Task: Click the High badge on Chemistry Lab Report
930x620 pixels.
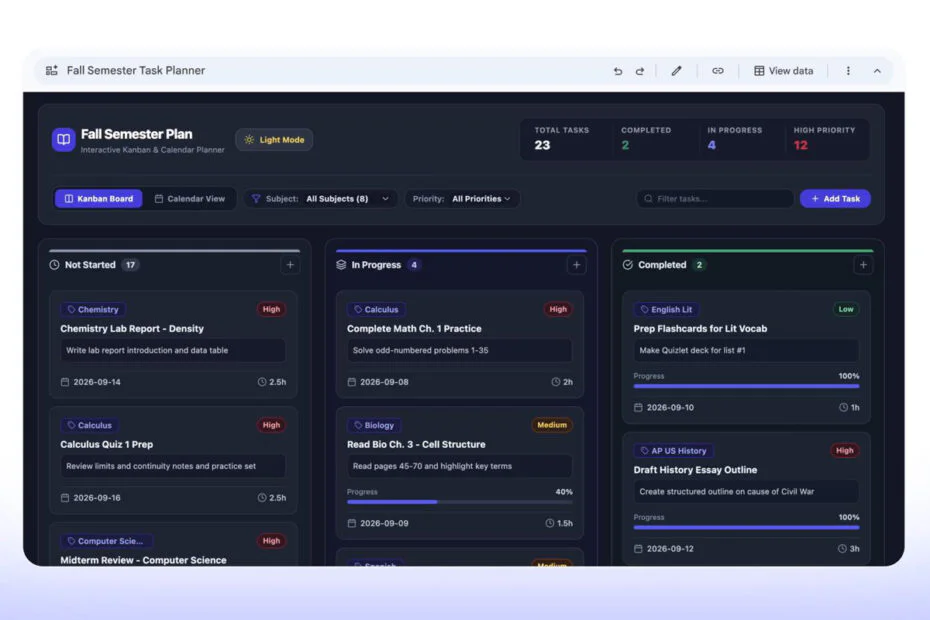Action: click(271, 309)
